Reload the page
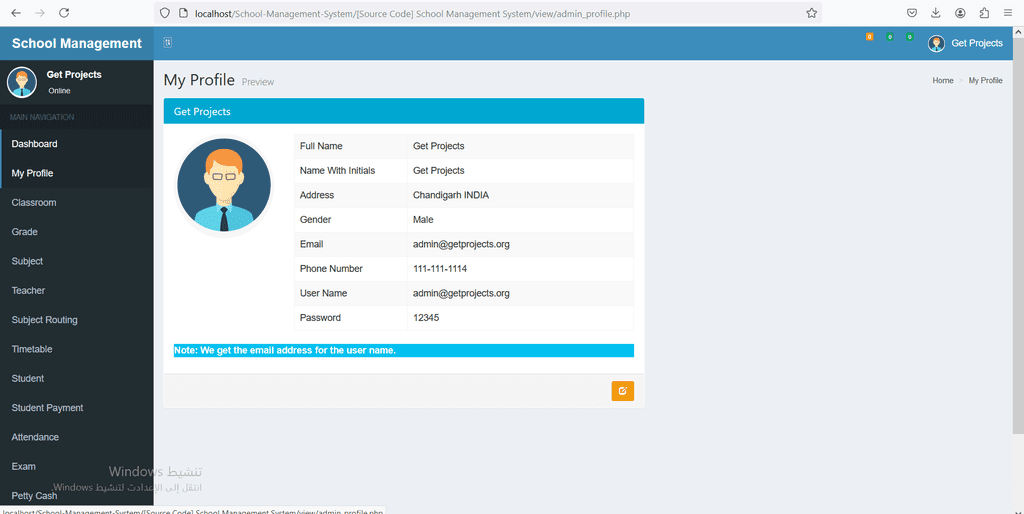Screen dimensions: 1024x514 tap(64, 13)
